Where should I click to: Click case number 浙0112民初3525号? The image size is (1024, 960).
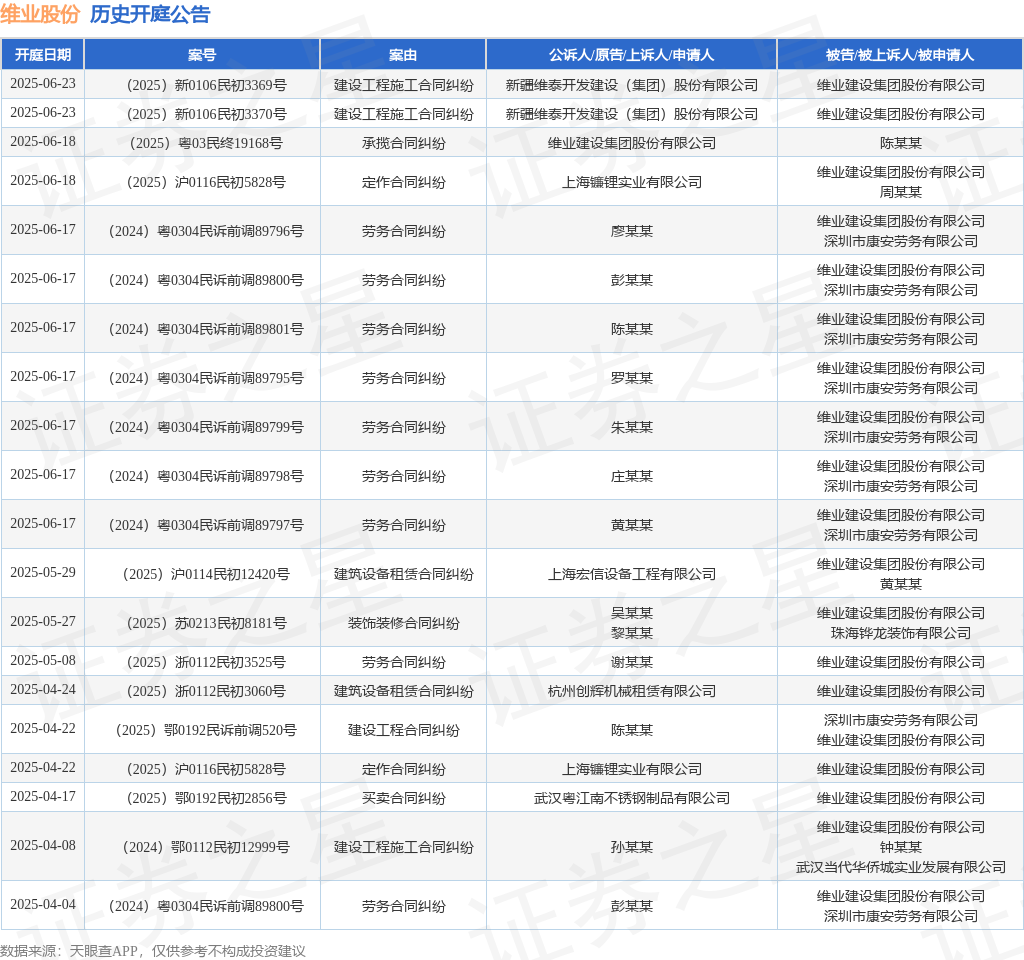tap(206, 662)
